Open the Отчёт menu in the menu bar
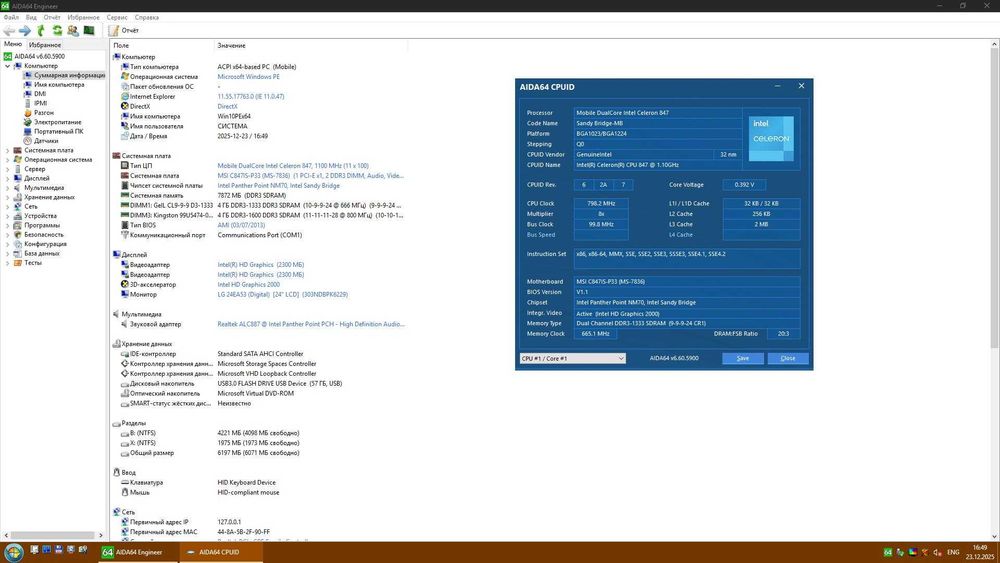Screen dimensions: 1000x563 (x=52, y=17)
